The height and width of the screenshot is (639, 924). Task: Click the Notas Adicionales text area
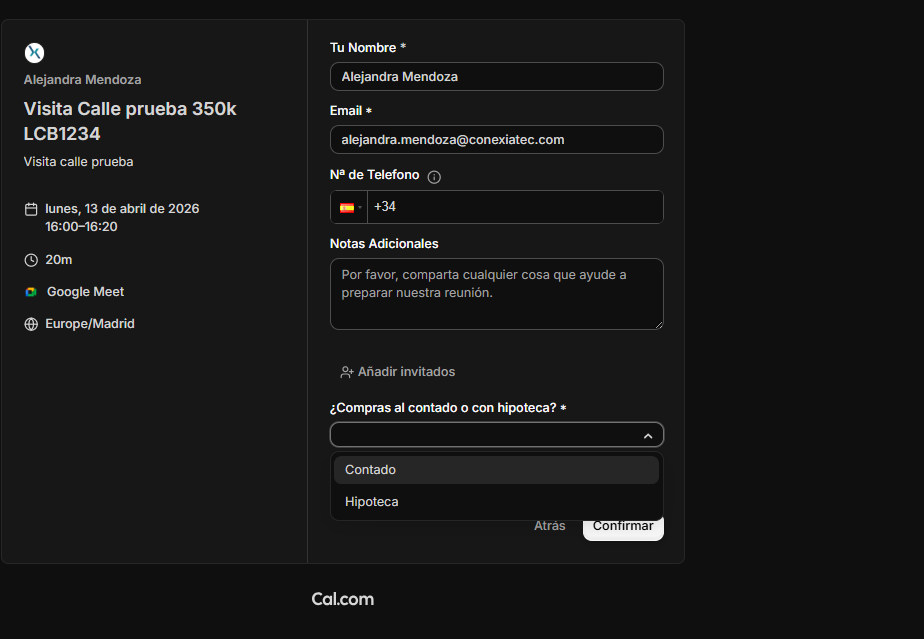496,294
